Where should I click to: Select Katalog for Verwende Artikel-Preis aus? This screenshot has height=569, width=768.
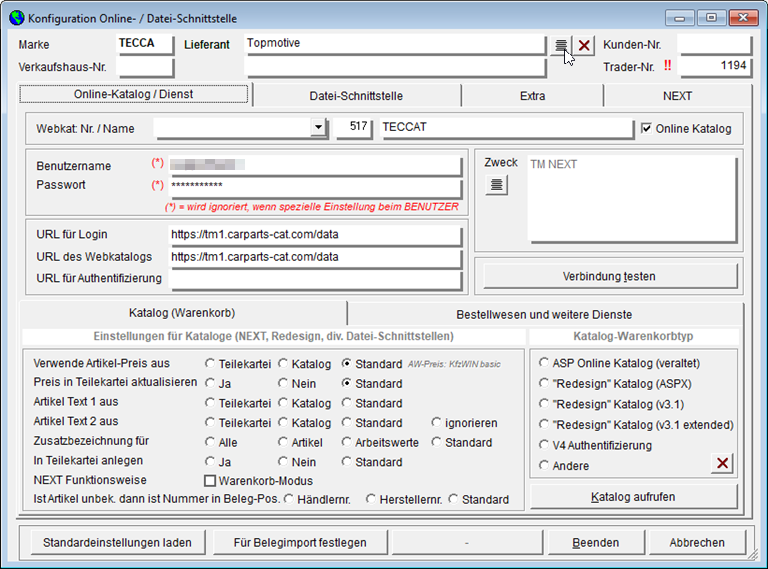point(283,363)
